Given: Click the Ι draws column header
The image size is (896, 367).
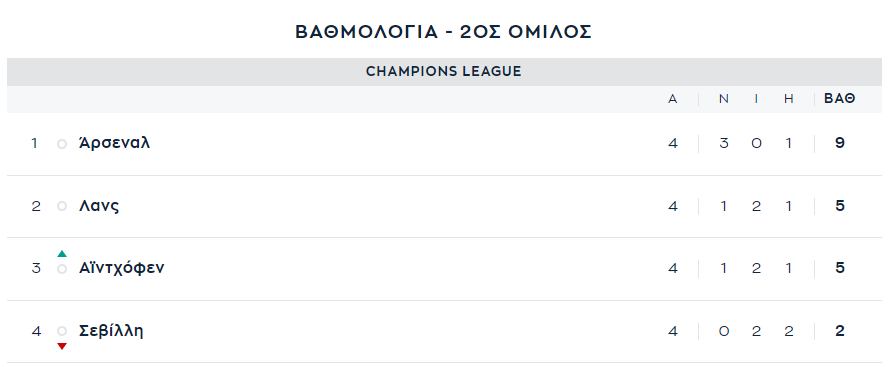Looking at the screenshot, I should tap(756, 99).
